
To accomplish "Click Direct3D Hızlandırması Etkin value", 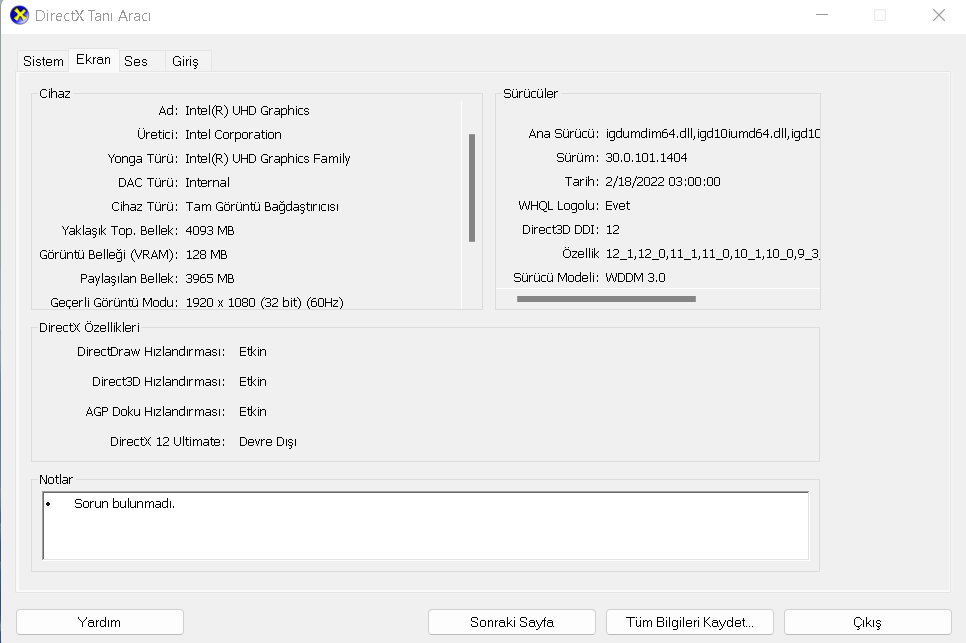I will (x=253, y=382).
